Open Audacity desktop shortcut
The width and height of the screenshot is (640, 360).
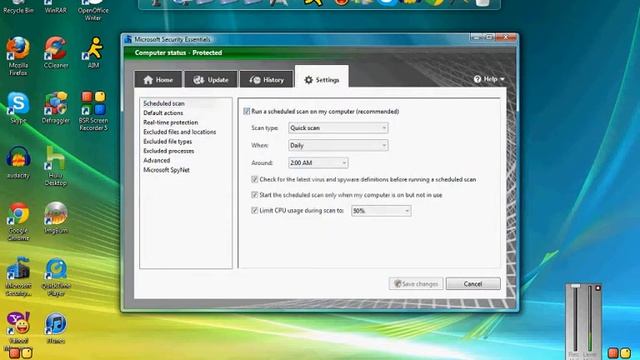tap(18, 162)
